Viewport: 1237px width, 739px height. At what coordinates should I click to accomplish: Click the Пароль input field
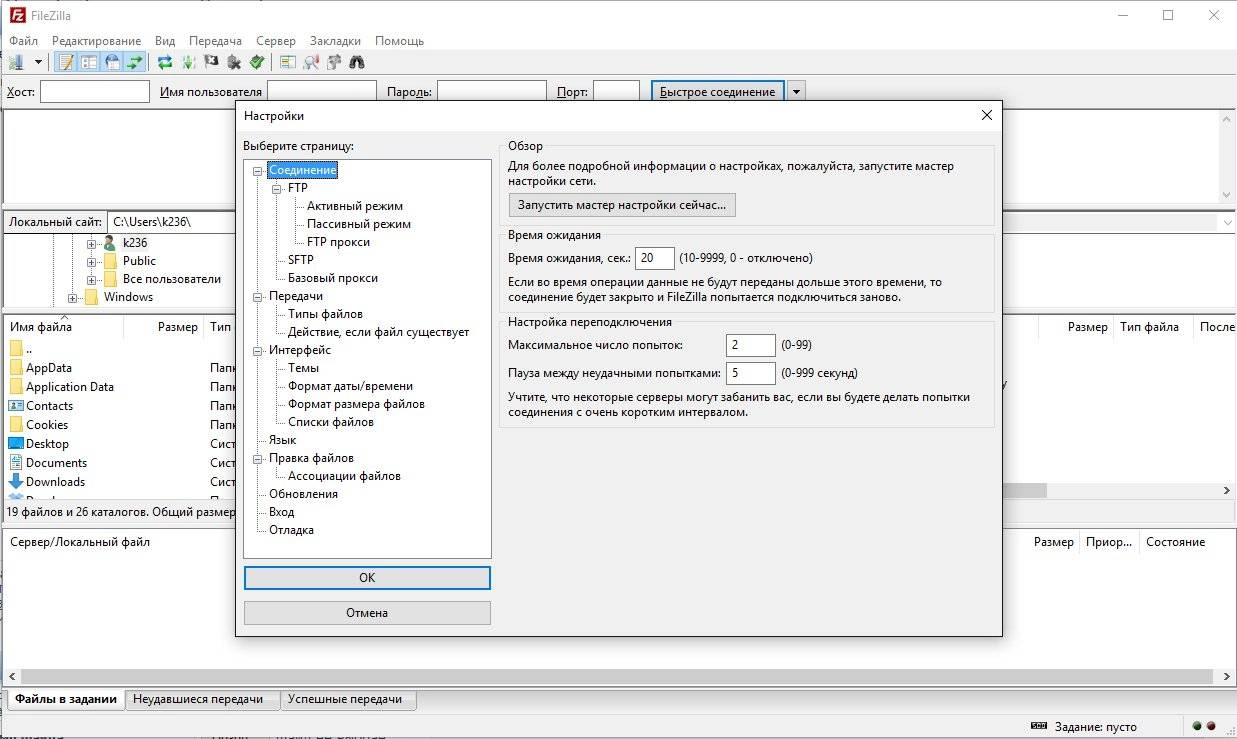click(491, 92)
